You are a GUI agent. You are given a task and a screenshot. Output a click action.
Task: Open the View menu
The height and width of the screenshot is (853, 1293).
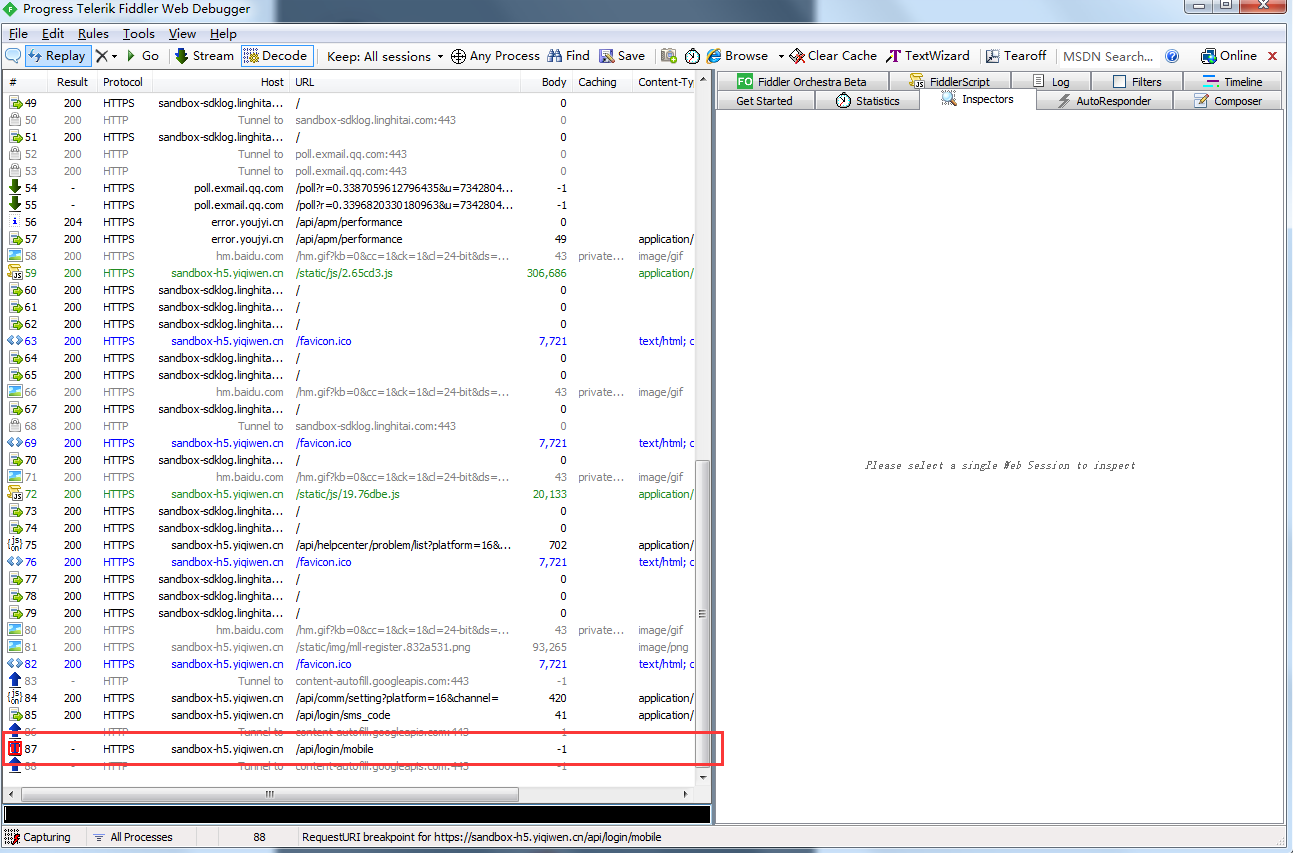[x=182, y=34]
